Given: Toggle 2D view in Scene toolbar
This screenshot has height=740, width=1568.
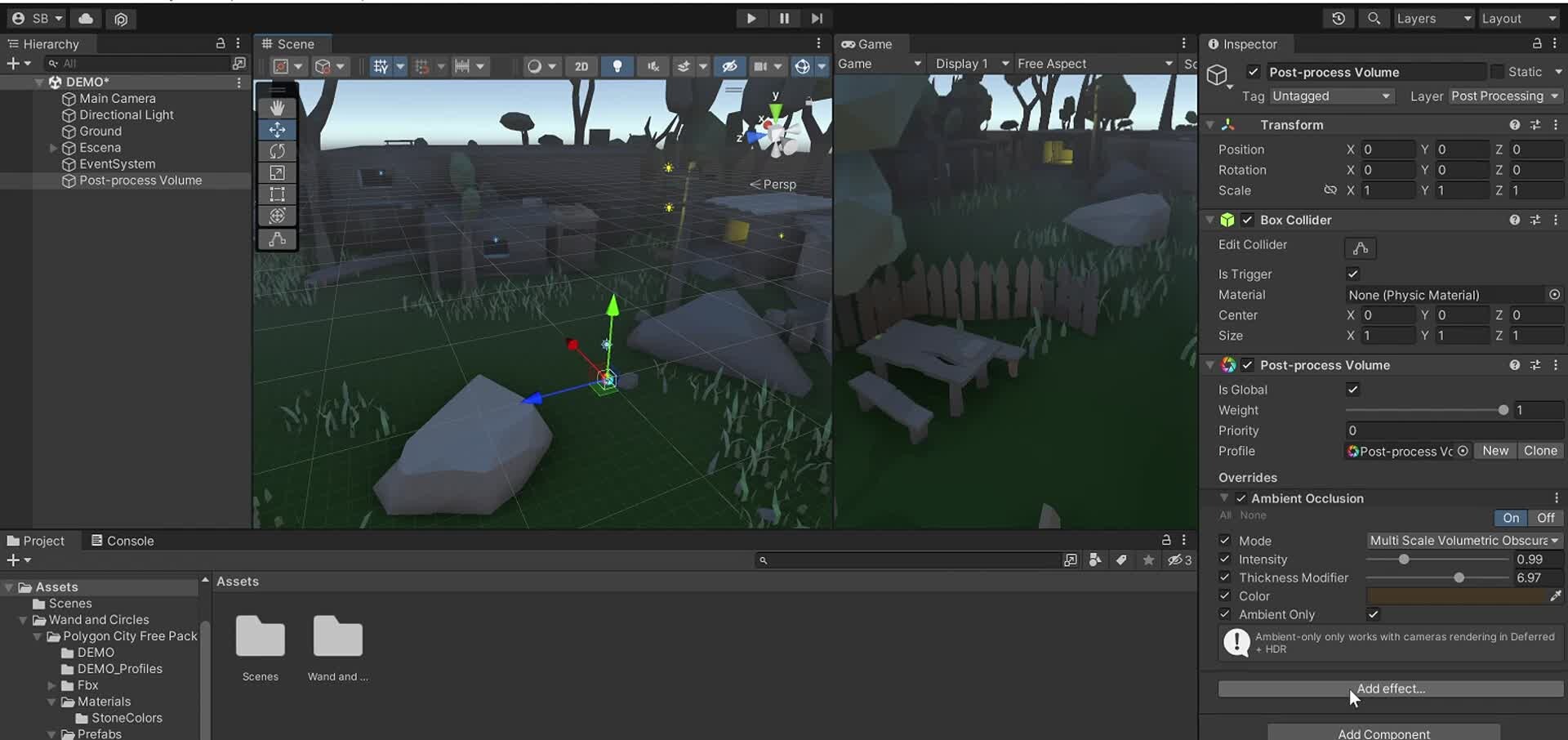Looking at the screenshot, I should coord(581,66).
